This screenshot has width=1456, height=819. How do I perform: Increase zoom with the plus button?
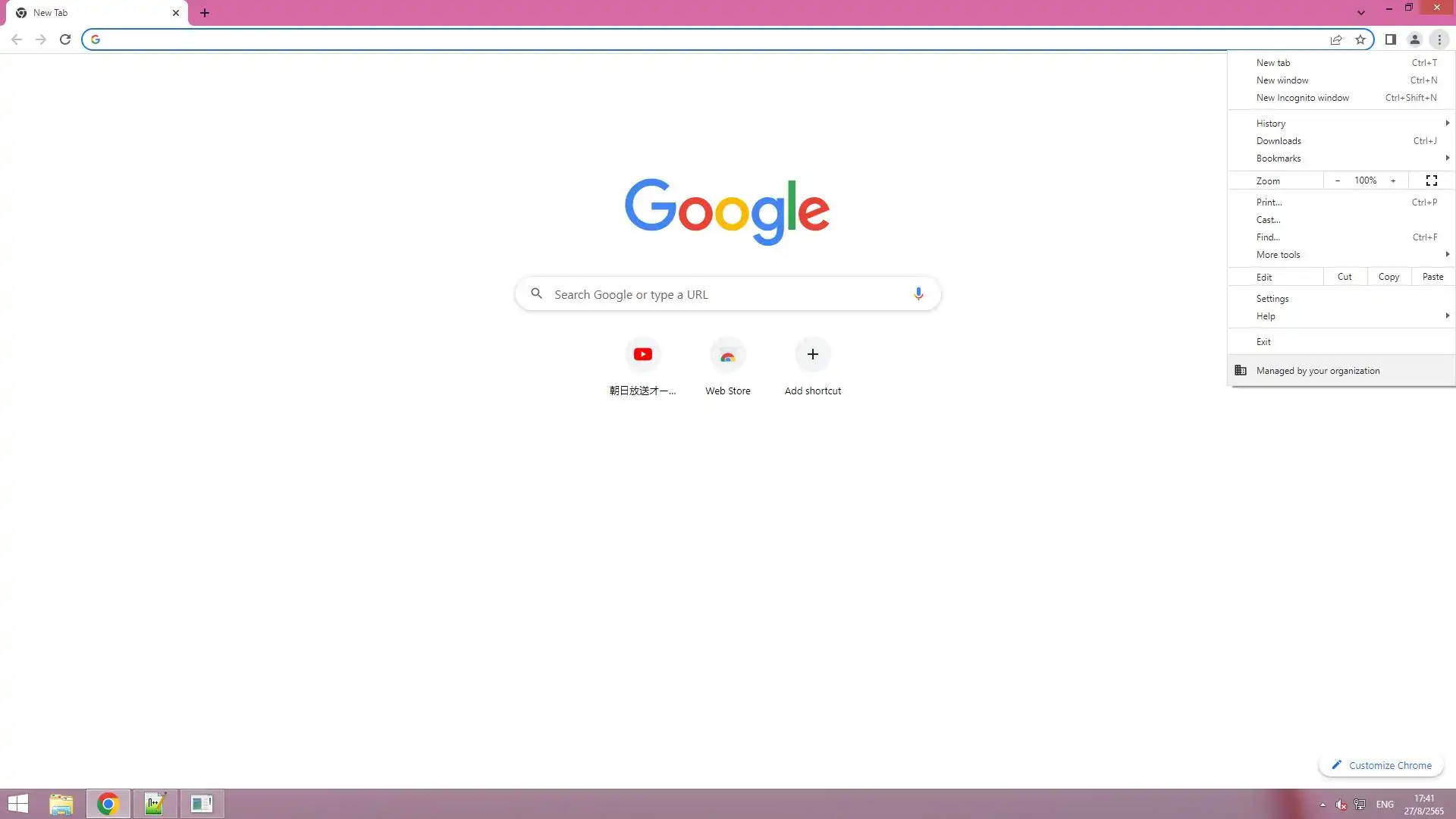[1393, 180]
